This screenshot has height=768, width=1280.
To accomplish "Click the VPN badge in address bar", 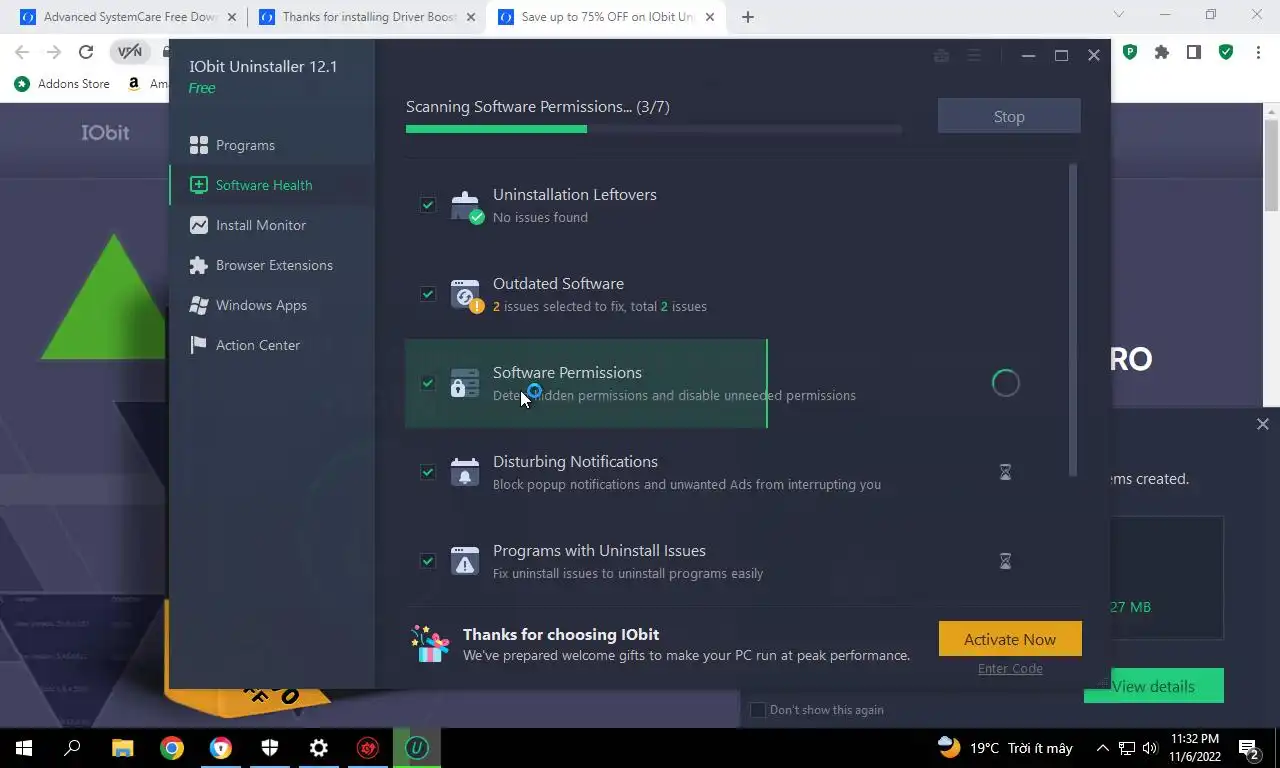I will point(130,52).
